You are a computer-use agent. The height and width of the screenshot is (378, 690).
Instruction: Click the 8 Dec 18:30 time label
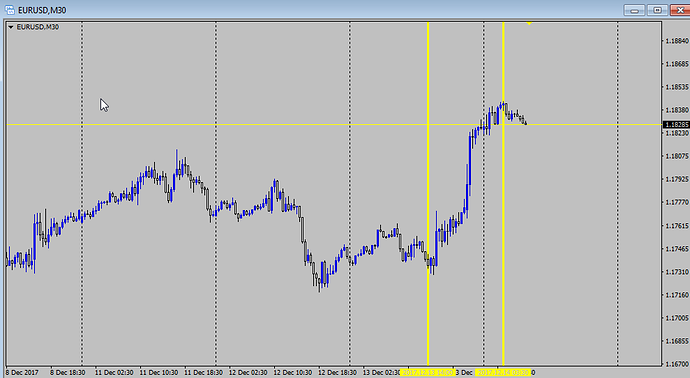(67, 373)
